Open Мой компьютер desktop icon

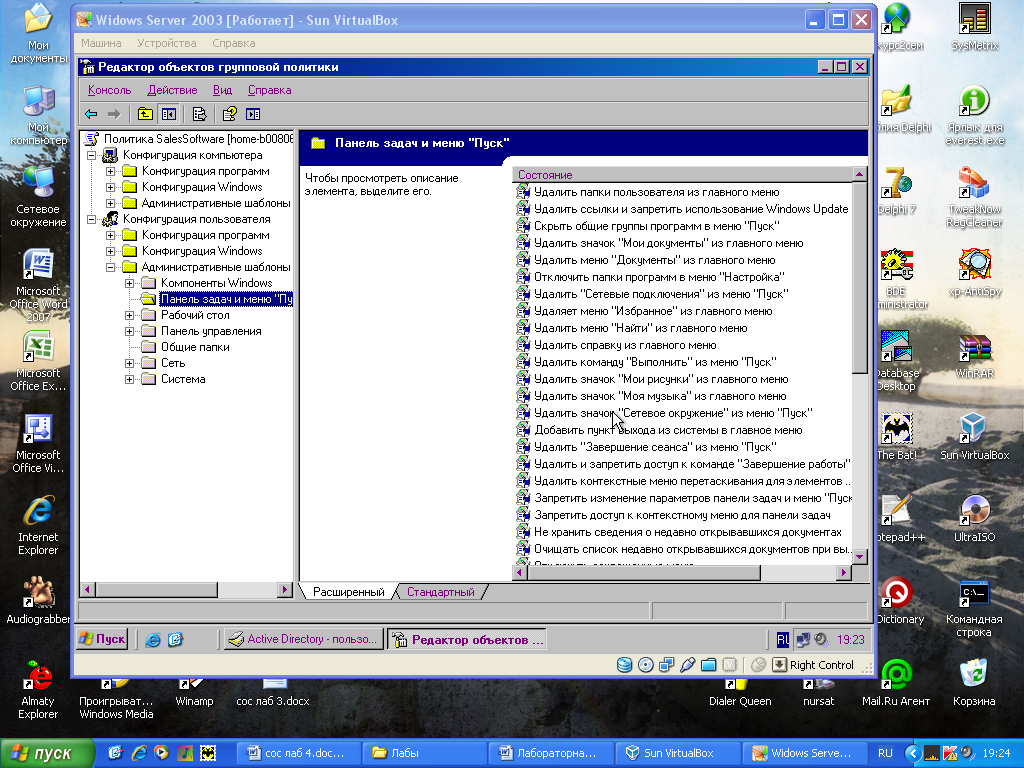(38, 116)
